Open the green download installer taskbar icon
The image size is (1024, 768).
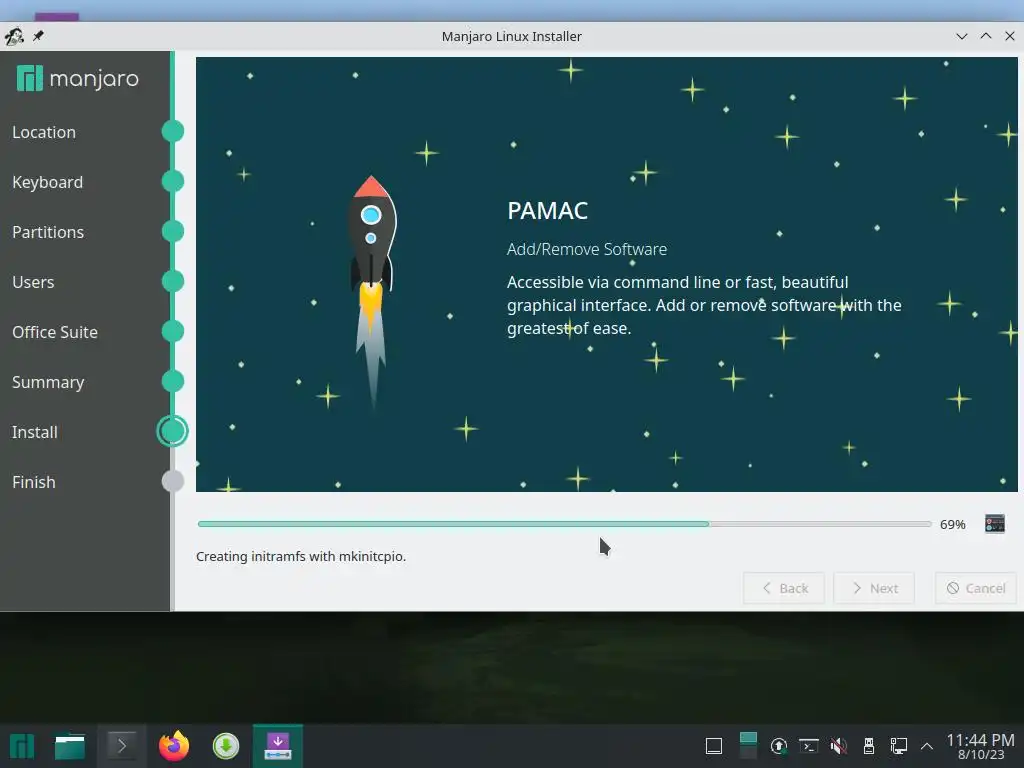(x=226, y=746)
